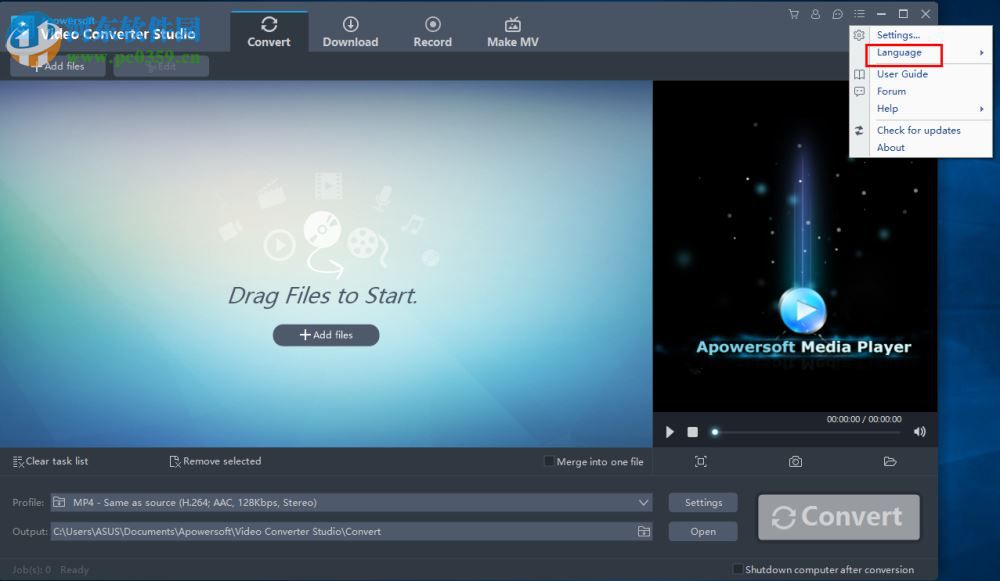Take a snapshot with the camera icon
This screenshot has height=581, width=1000.
(x=795, y=461)
